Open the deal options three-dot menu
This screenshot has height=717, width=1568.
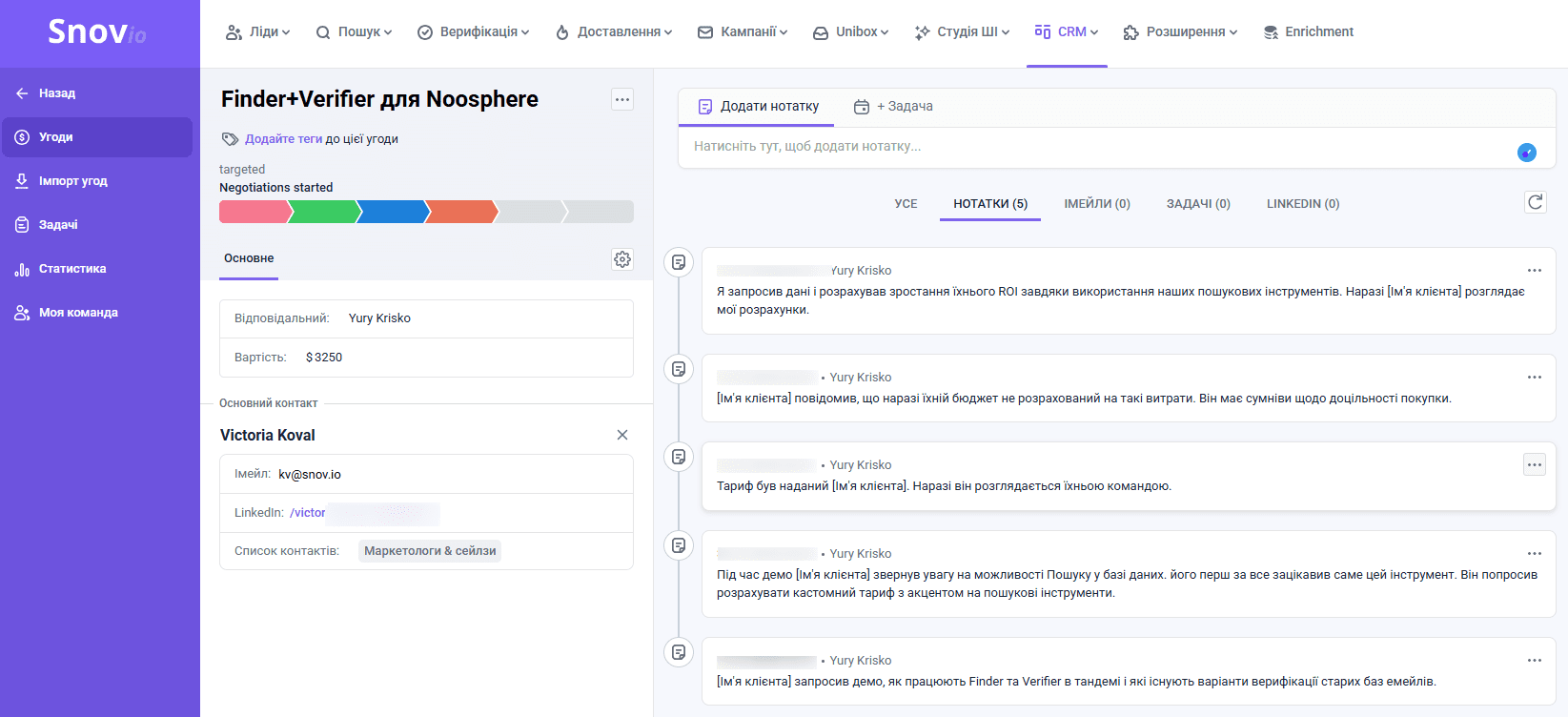click(622, 99)
